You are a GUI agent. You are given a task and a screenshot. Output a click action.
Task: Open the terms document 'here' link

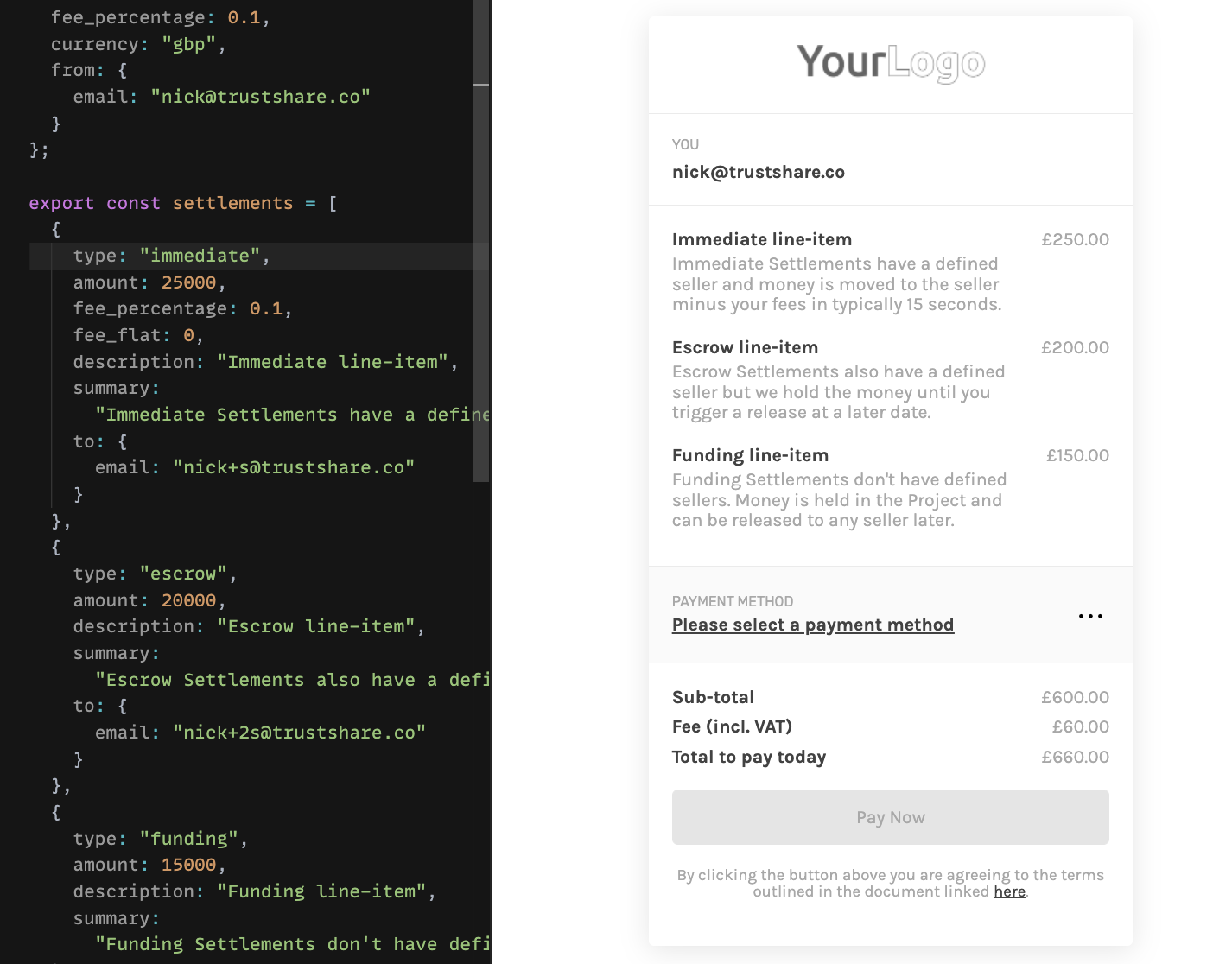1009,891
